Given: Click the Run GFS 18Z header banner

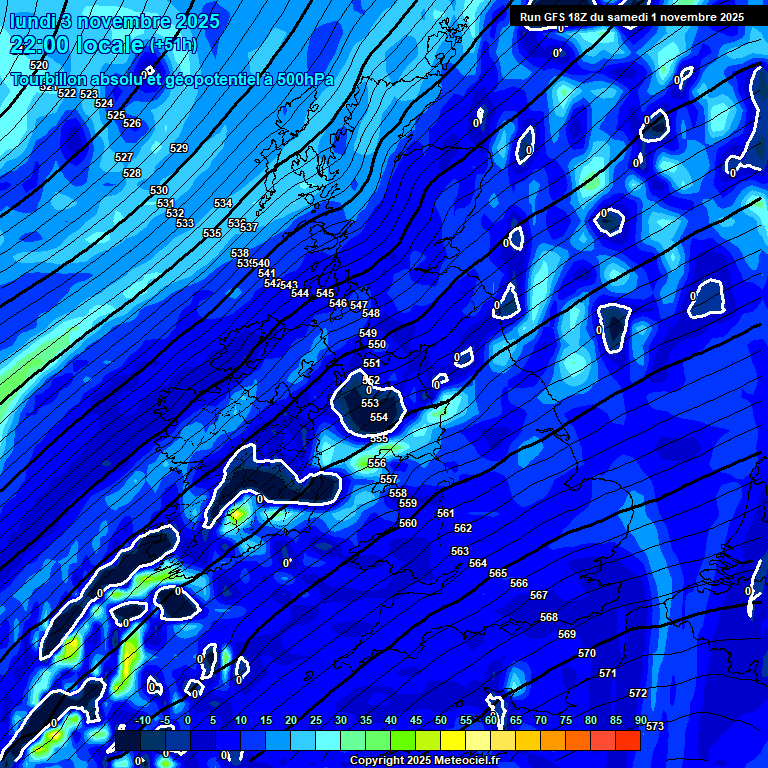Looking at the screenshot, I should click(631, 17).
